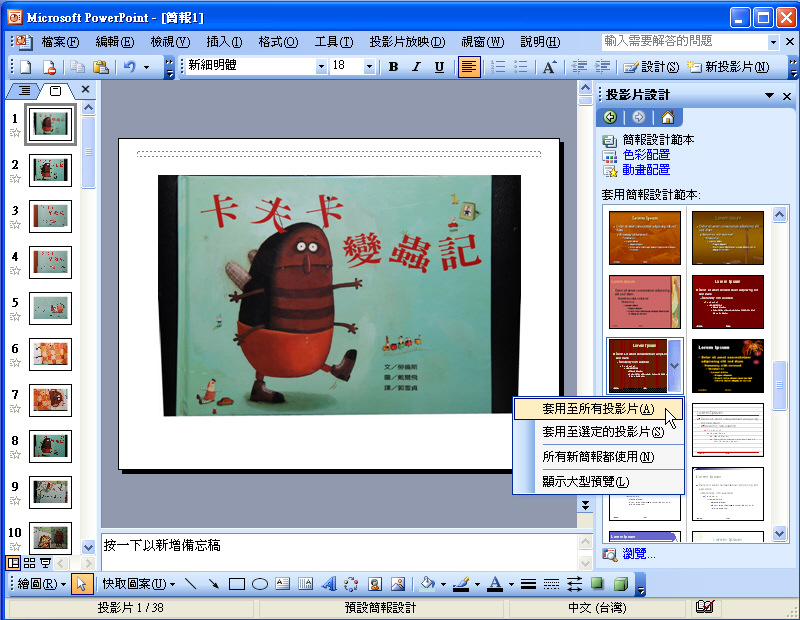Open the Animation Schemes link

(646, 170)
